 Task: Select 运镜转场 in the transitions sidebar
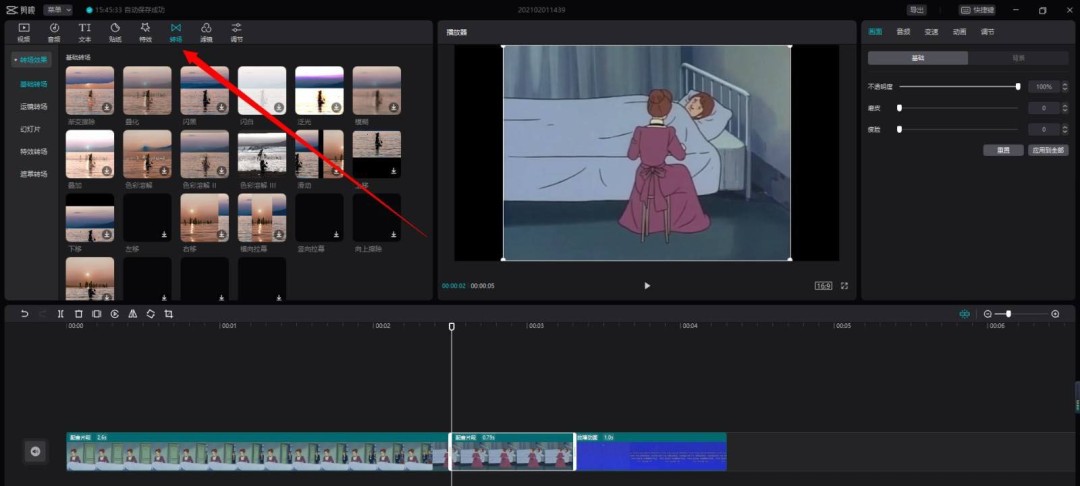pyautogui.click(x=34, y=105)
